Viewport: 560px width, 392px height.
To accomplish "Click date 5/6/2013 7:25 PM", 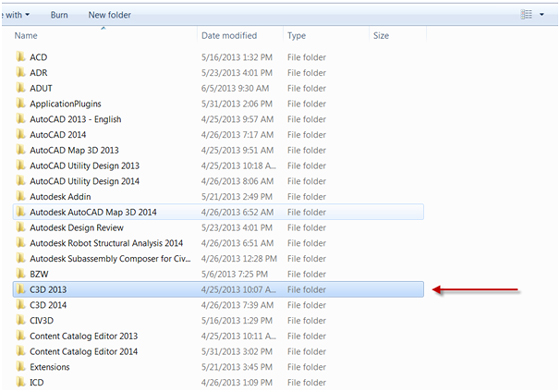I will coord(235,274).
